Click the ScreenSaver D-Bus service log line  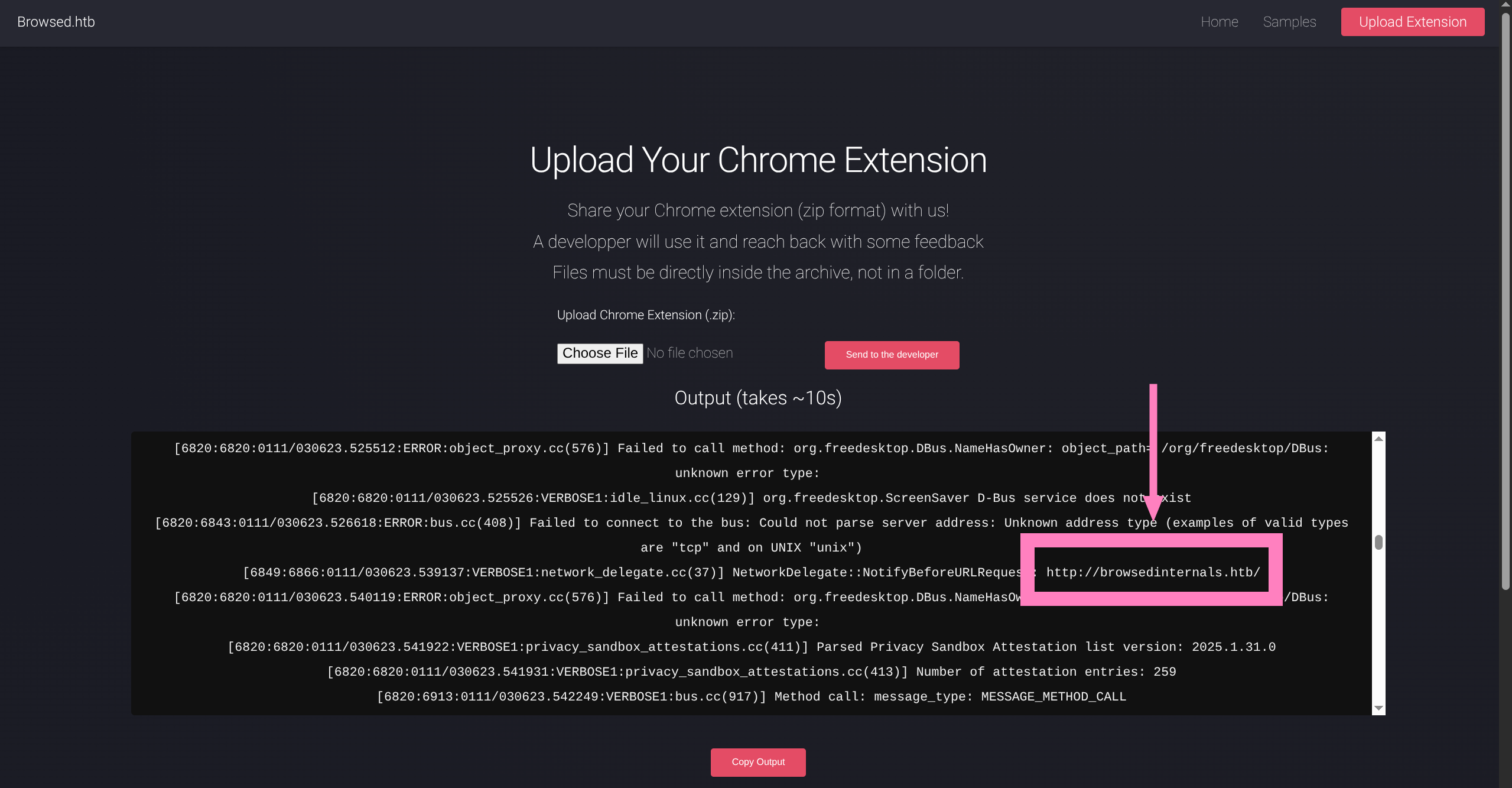coord(751,498)
